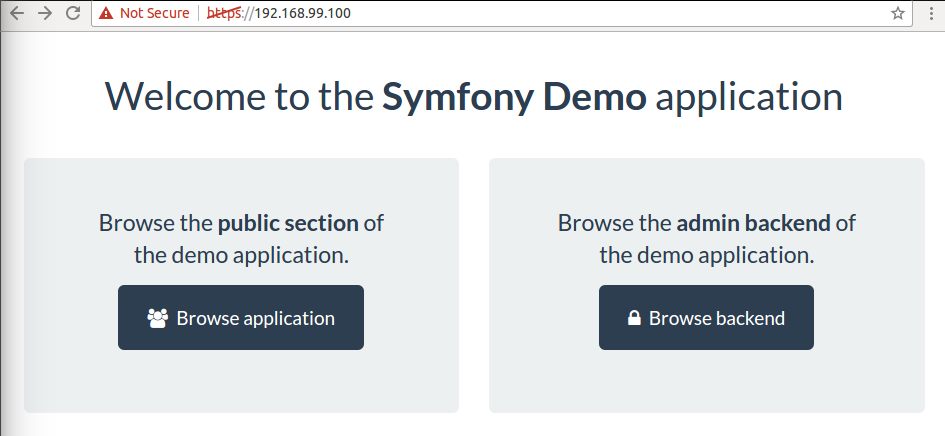Click the browser back arrow
The image size is (945, 436).
click(16, 14)
